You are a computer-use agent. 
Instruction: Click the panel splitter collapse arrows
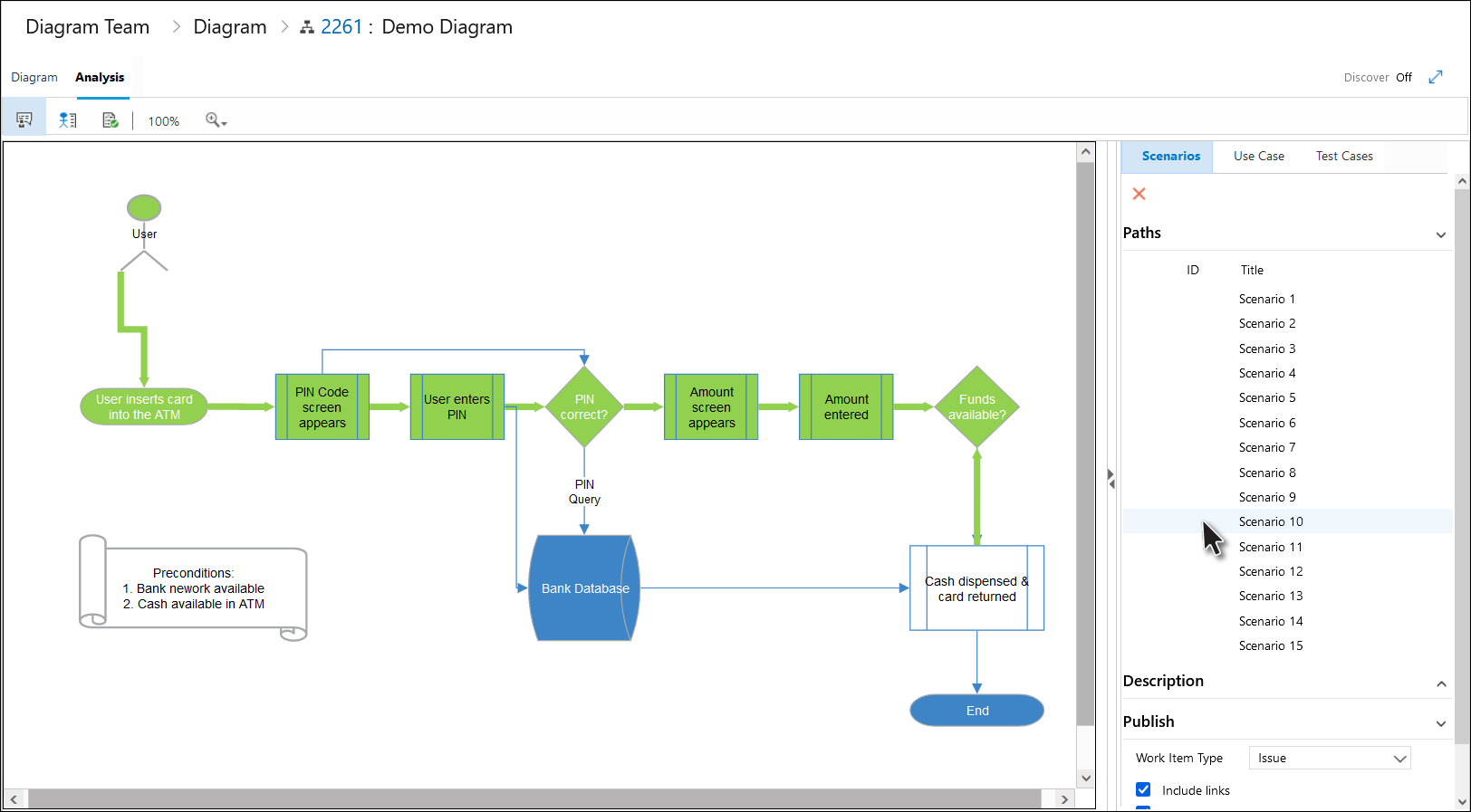1110,479
